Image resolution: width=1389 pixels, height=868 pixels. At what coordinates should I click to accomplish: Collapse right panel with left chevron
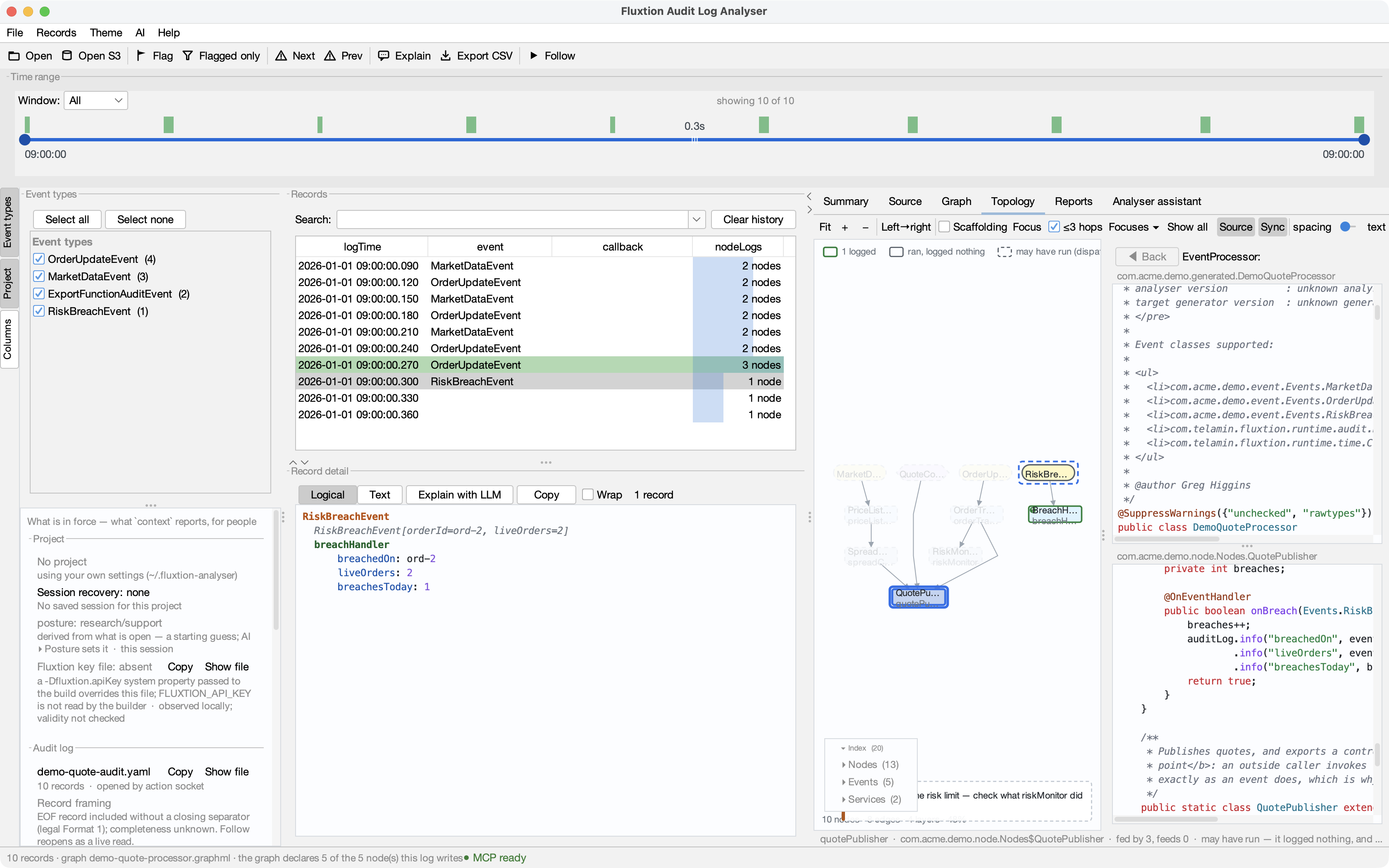pos(809,196)
